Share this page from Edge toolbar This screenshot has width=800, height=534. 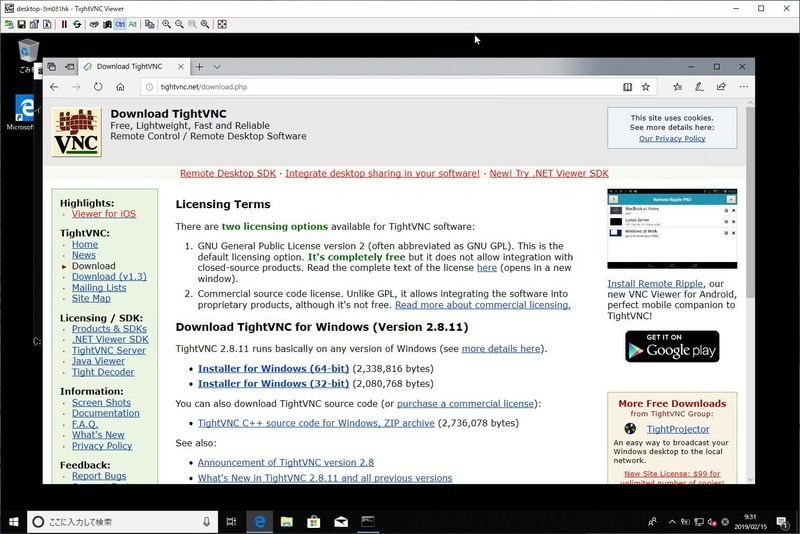[721, 87]
